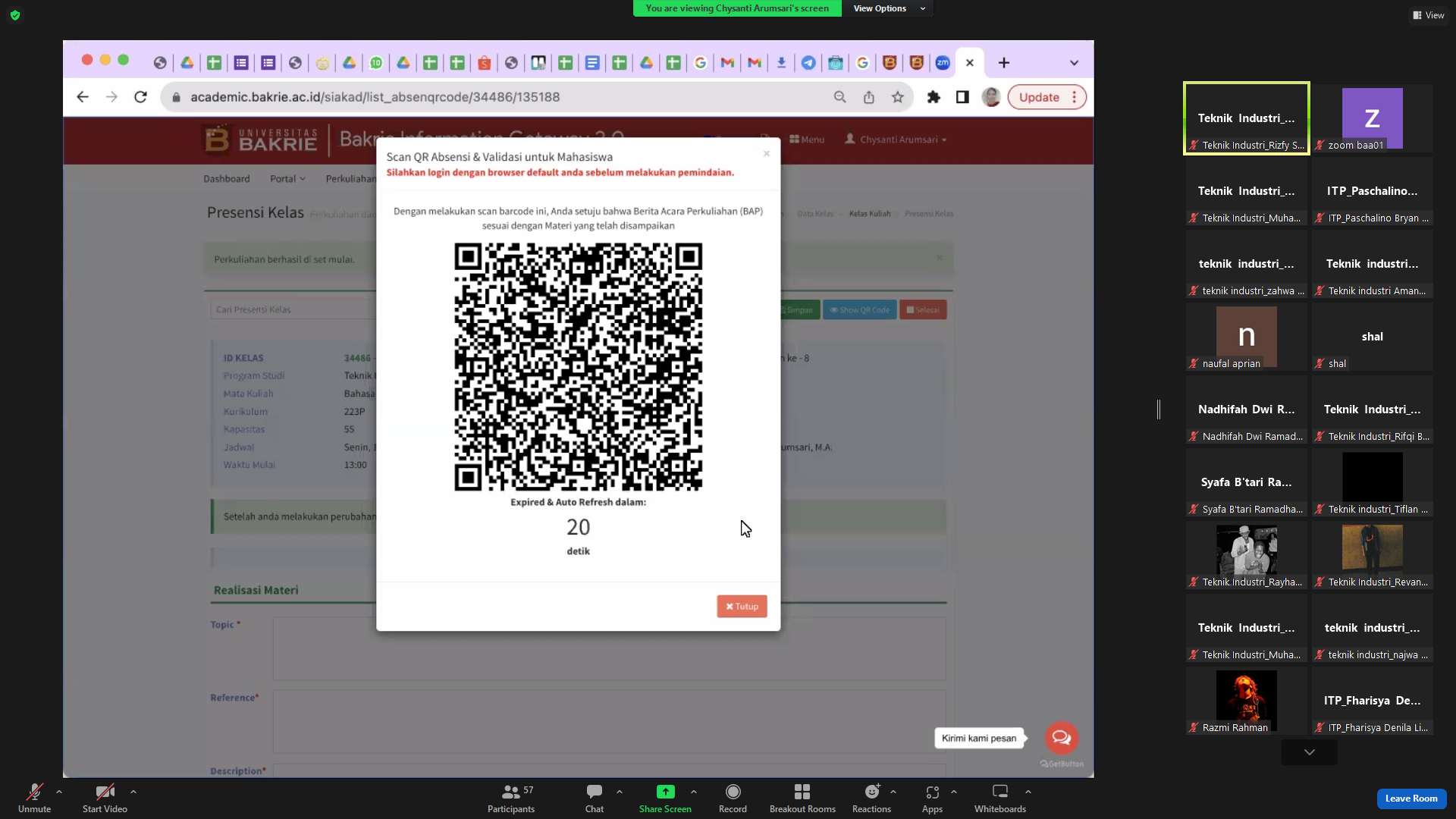
Task: Click the browser profile avatar
Action: (x=991, y=97)
